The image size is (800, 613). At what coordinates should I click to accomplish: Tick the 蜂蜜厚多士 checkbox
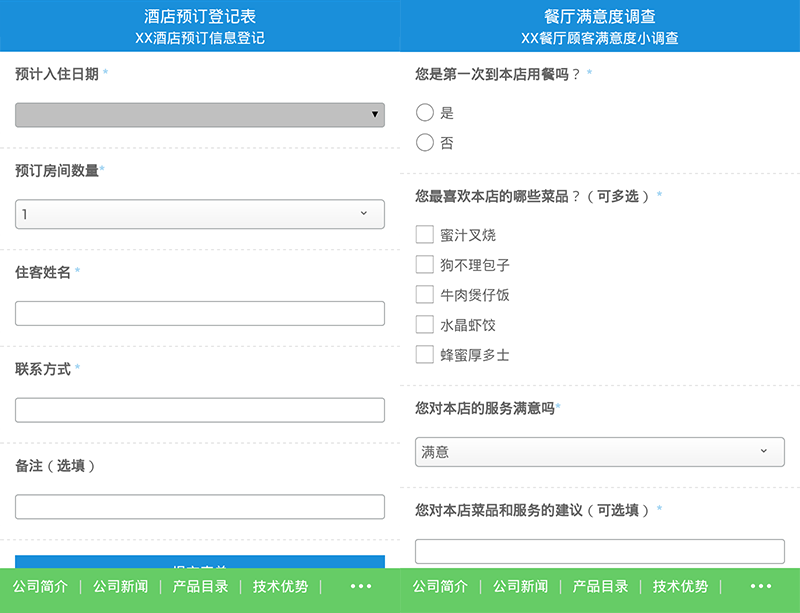[x=425, y=355]
